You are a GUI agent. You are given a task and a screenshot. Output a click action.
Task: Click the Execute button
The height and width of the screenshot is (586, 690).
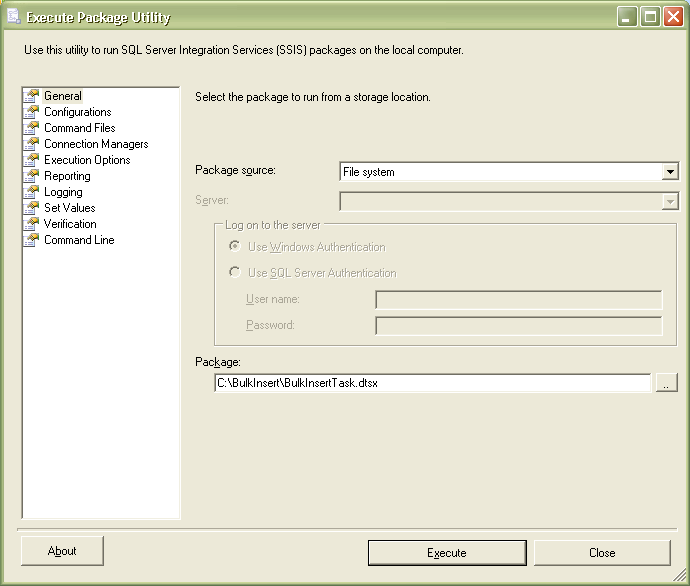[447, 553]
